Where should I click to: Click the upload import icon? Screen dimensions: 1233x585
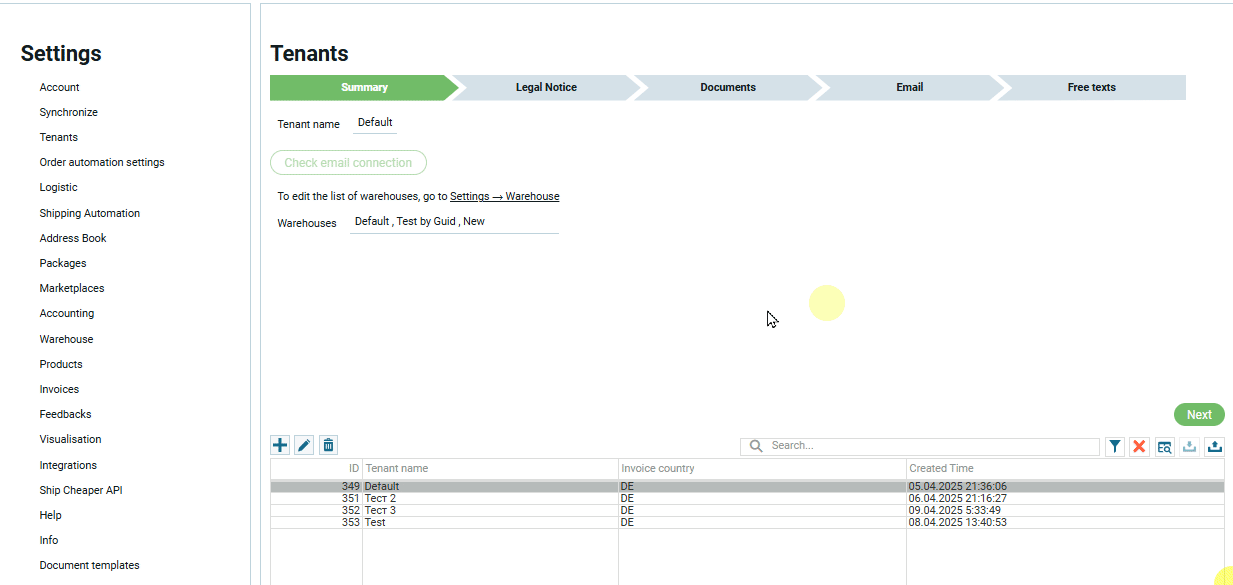(x=1214, y=447)
